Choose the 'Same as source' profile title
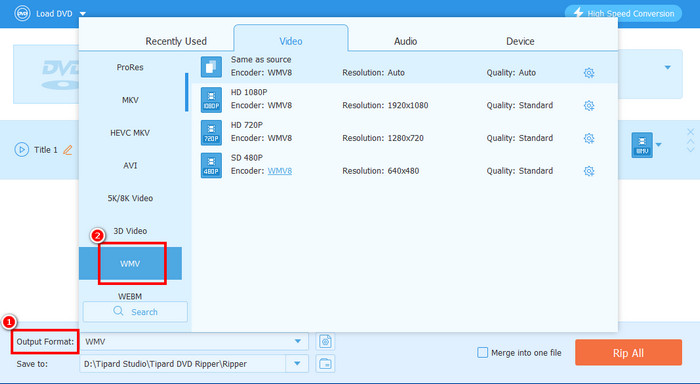Screen dimensions: 700x384 [x=261, y=59]
